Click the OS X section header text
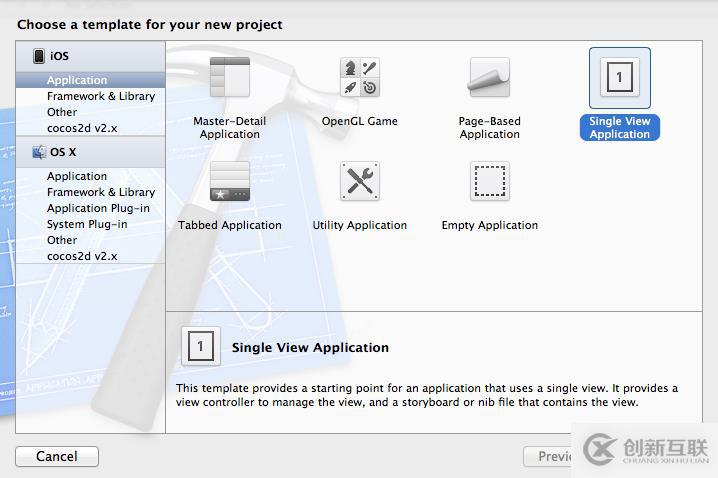The image size is (718, 478). click(x=63, y=152)
